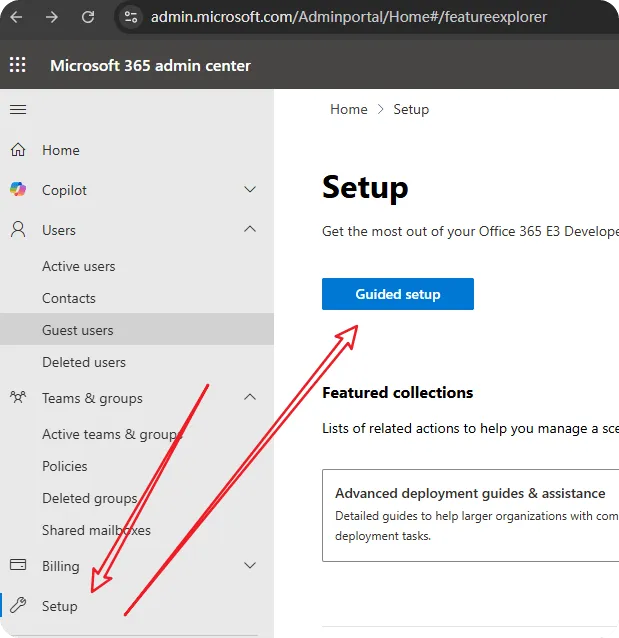Select Setup label in sidebar
The width and height of the screenshot is (619, 638).
click(x=60, y=606)
